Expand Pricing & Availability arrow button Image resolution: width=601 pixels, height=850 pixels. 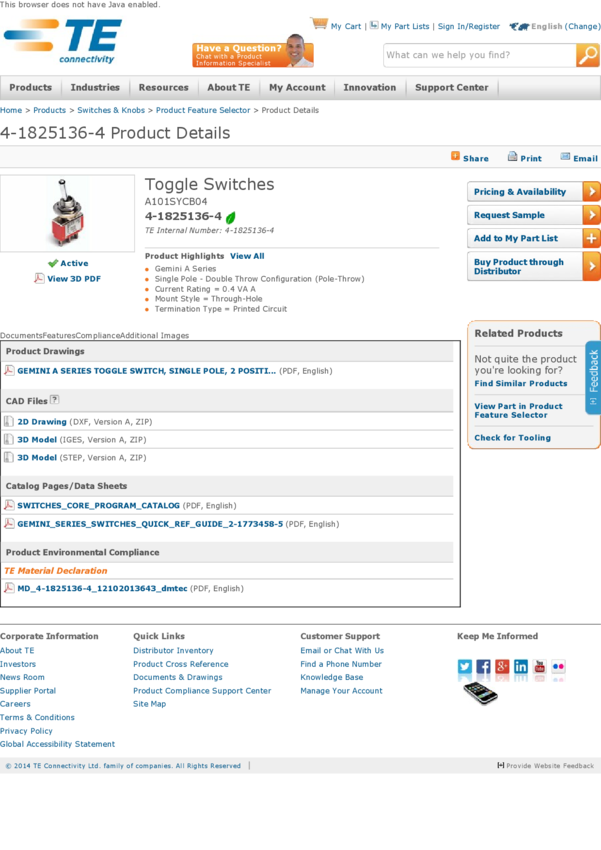(x=591, y=191)
